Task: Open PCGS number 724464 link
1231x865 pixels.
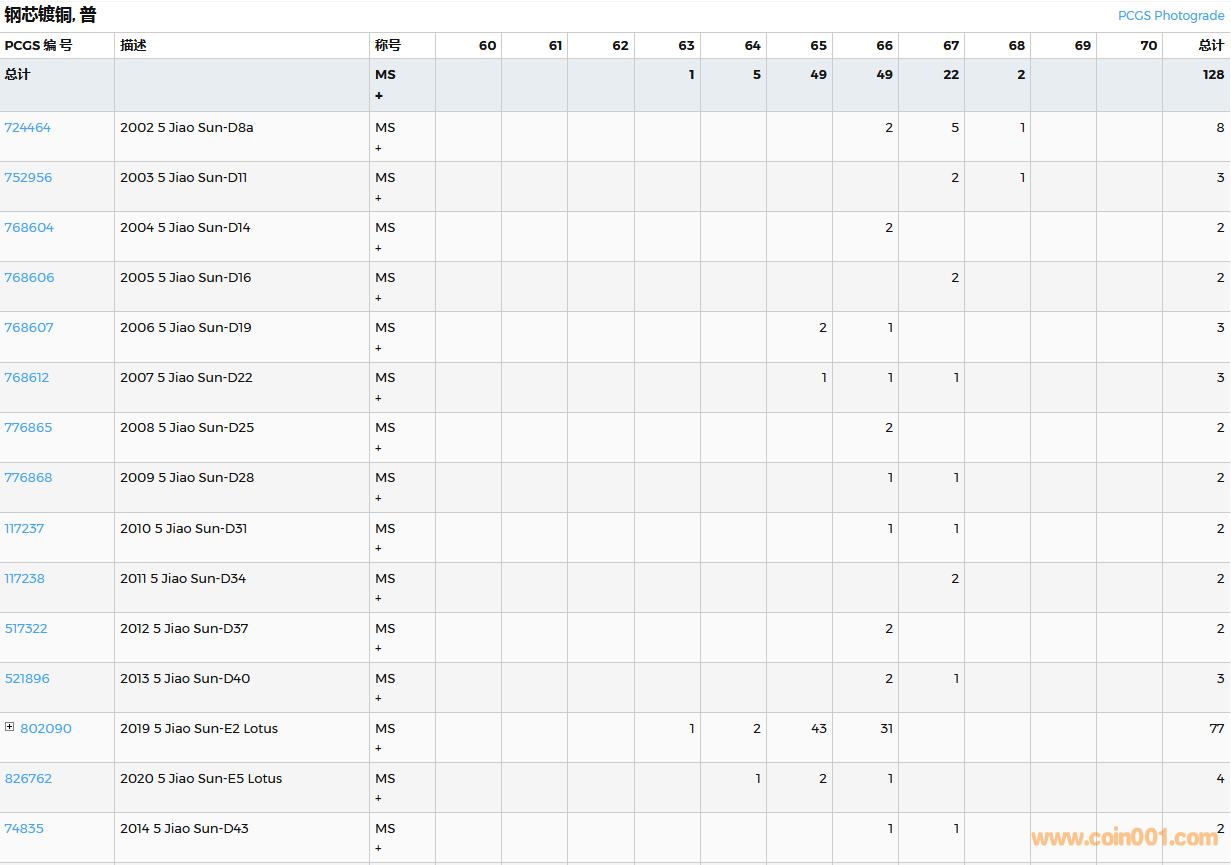Action: point(27,128)
